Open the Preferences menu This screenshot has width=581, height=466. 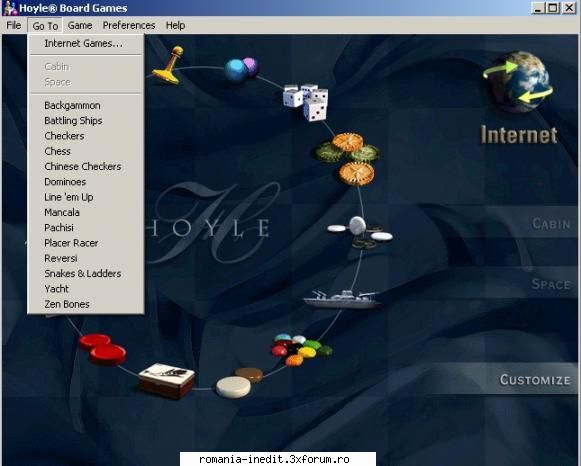[129, 26]
